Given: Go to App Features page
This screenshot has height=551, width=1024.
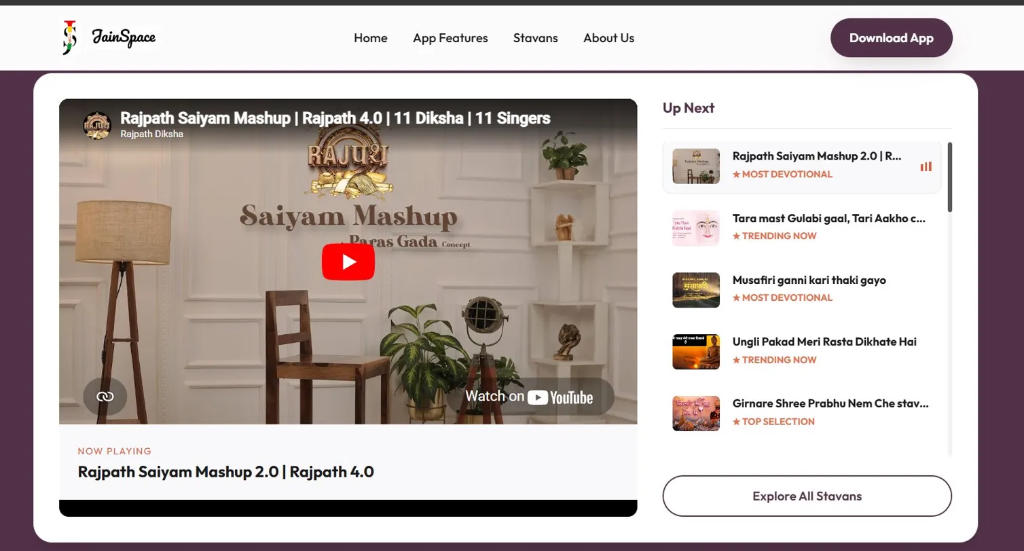Looking at the screenshot, I should pos(450,38).
